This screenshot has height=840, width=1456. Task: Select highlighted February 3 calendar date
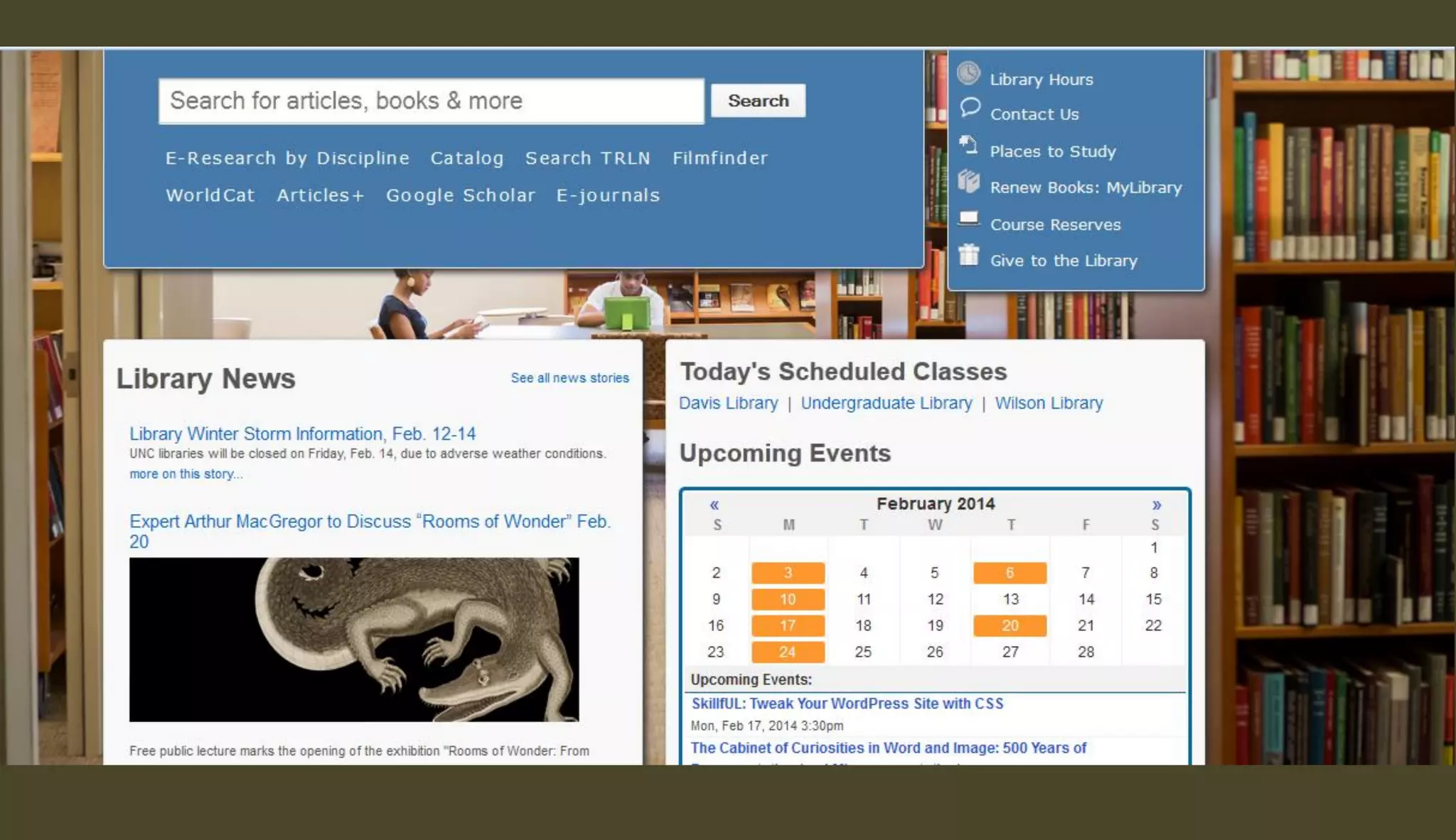coord(788,573)
